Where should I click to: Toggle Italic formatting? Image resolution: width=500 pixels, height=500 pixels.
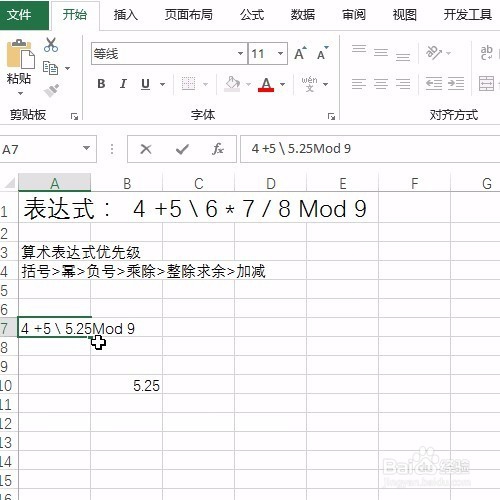click(123, 84)
